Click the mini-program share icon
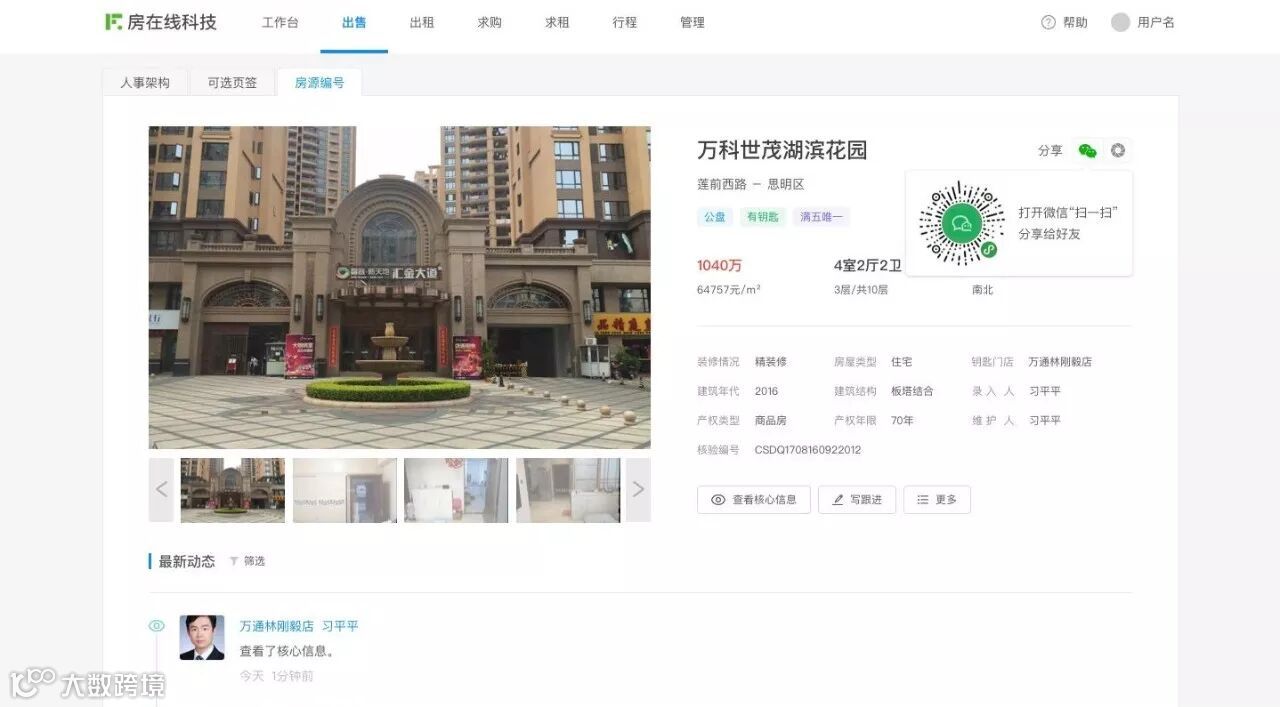Image resolution: width=1280 pixels, height=707 pixels. (1118, 150)
